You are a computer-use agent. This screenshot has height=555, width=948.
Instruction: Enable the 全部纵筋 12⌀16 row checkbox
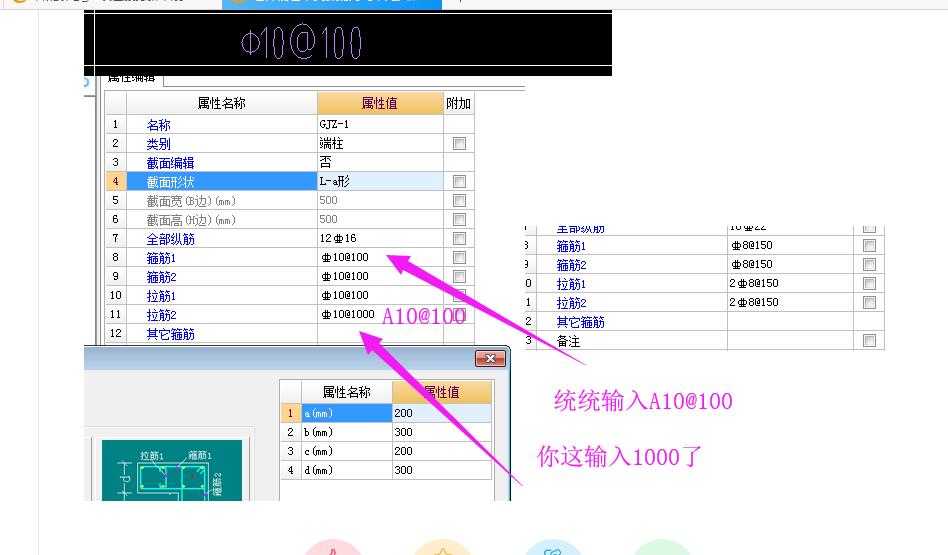(459, 238)
